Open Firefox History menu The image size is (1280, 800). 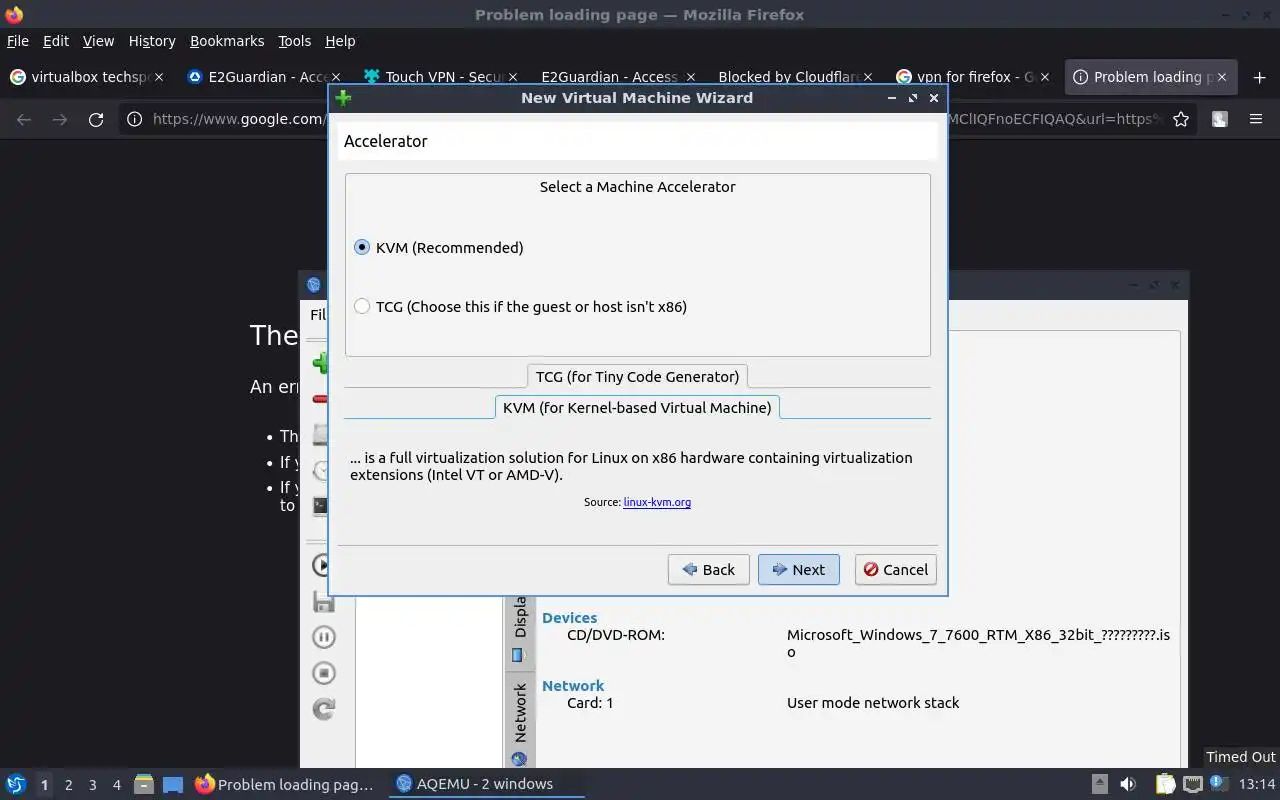152,41
